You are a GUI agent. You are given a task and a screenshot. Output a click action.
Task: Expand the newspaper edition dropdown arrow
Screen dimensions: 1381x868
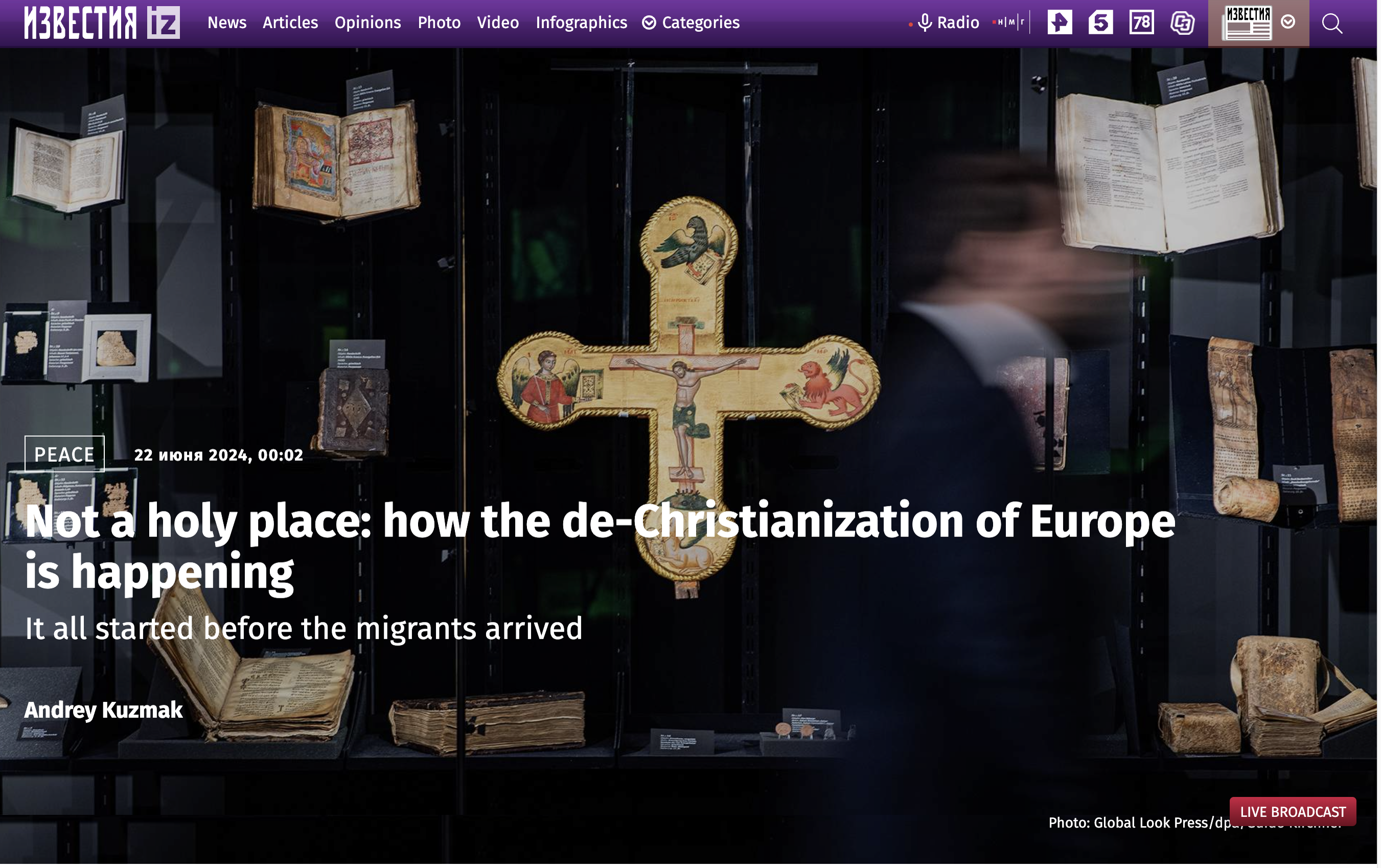1288,22
